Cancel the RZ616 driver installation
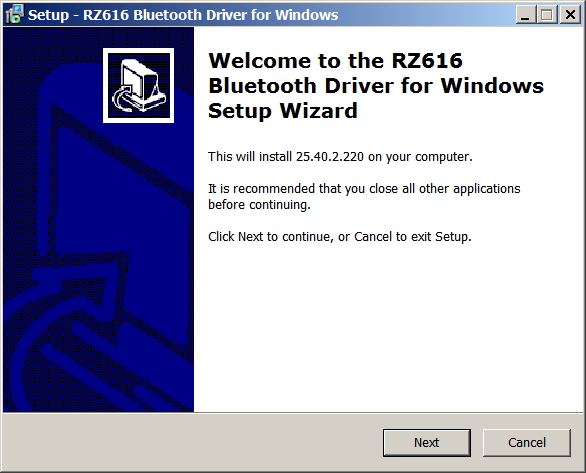Viewport: 586px width, 473px height. (x=527, y=442)
